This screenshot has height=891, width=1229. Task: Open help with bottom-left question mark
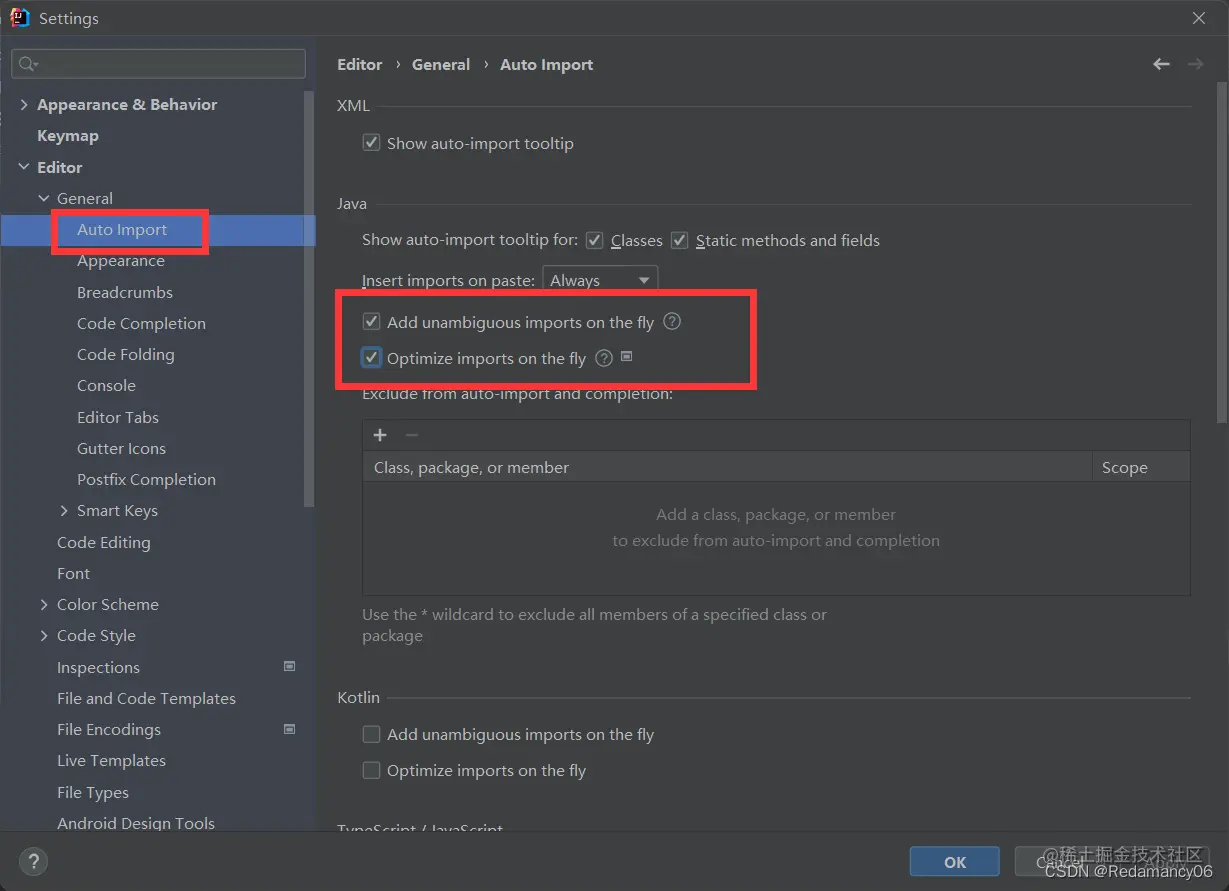click(x=33, y=861)
